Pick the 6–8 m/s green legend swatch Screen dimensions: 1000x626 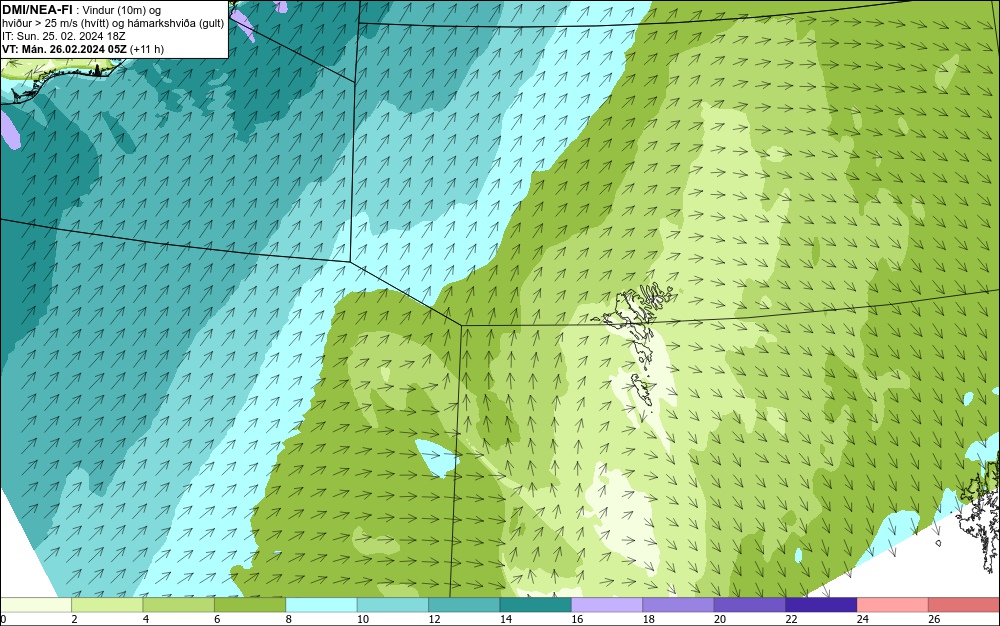click(250, 605)
